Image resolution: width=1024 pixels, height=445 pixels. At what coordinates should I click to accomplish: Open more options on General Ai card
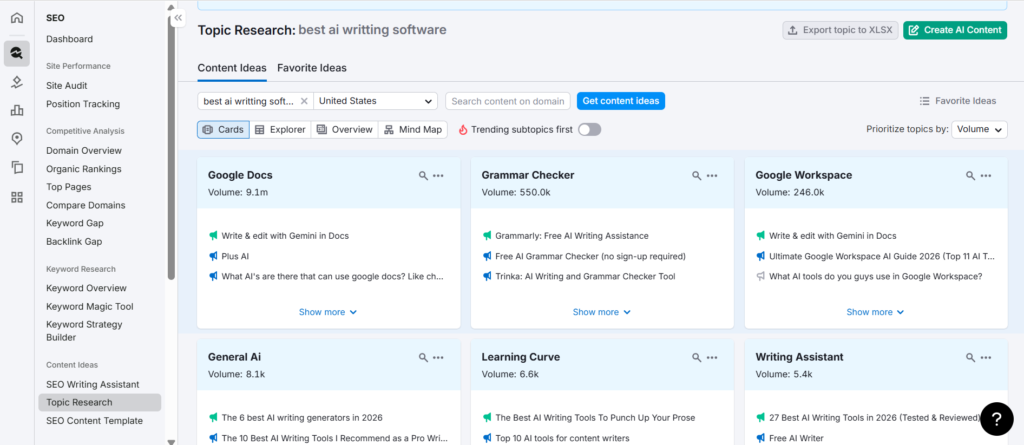coord(438,357)
